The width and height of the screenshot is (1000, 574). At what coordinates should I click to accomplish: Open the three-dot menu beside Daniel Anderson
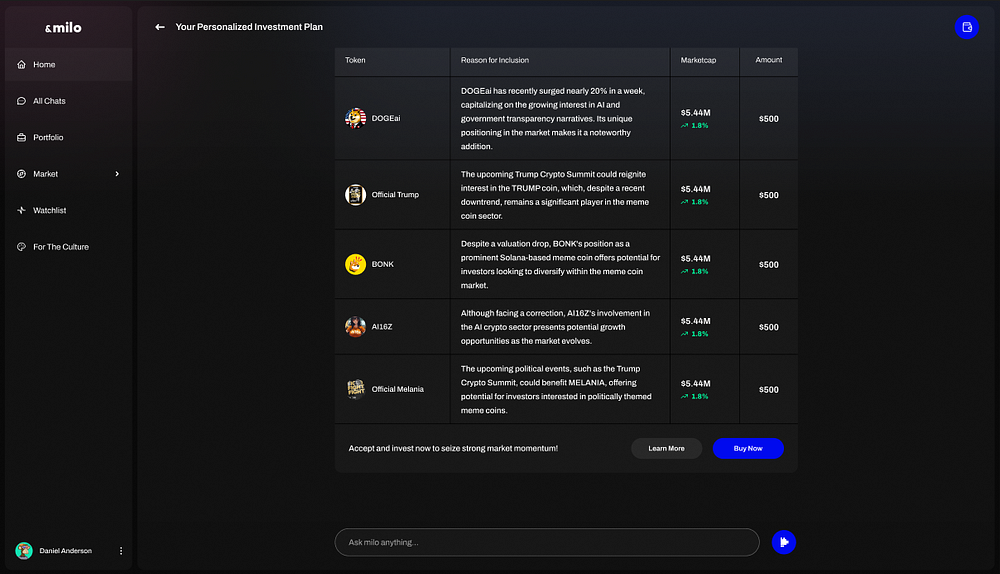(x=121, y=551)
